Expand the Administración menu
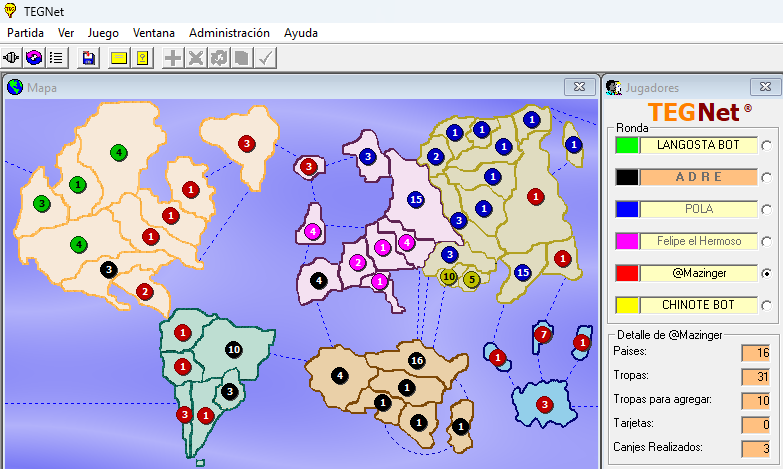The width and height of the screenshot is (783, 469). pos(229,33)
